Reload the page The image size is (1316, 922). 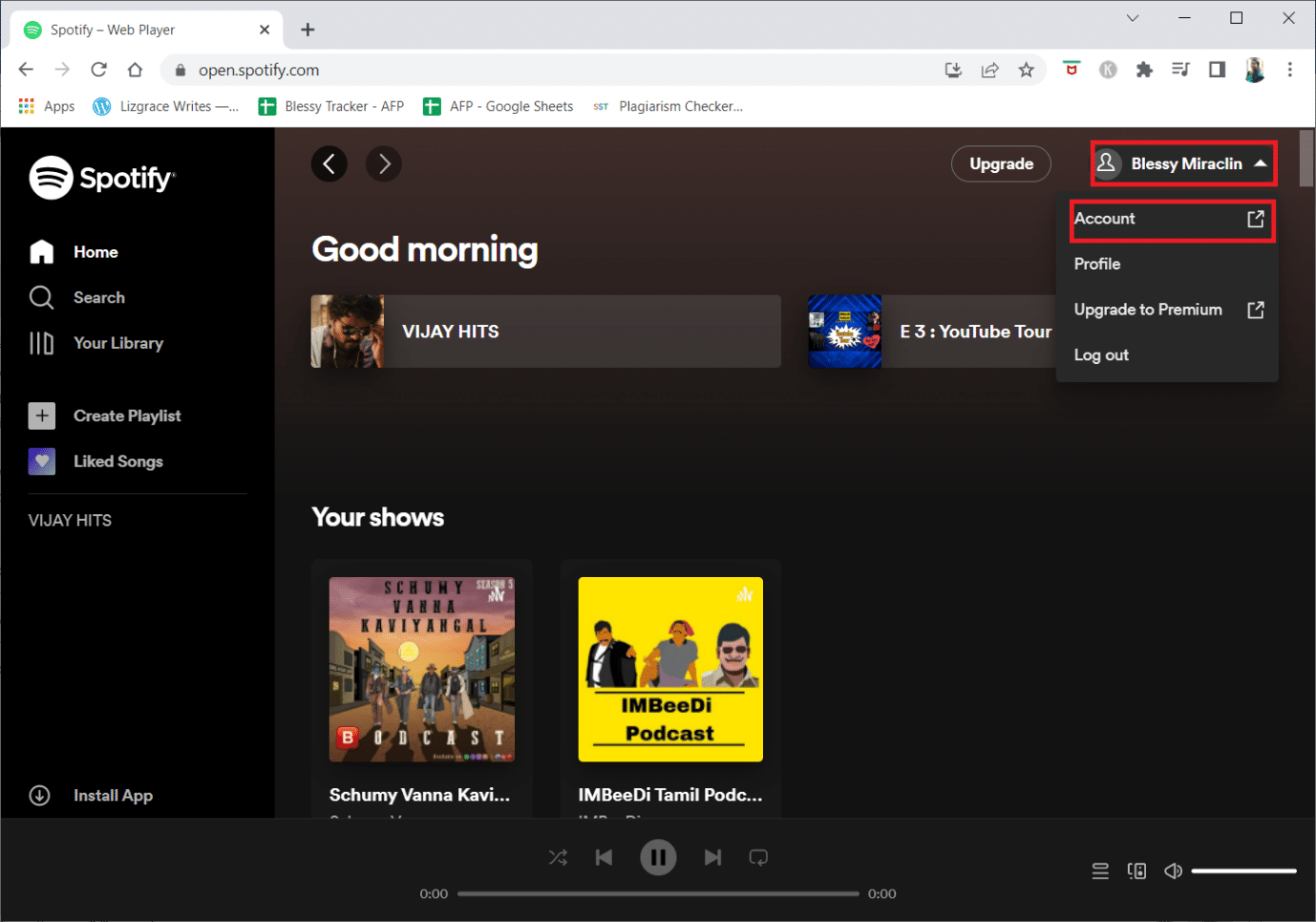coord(98,70)
